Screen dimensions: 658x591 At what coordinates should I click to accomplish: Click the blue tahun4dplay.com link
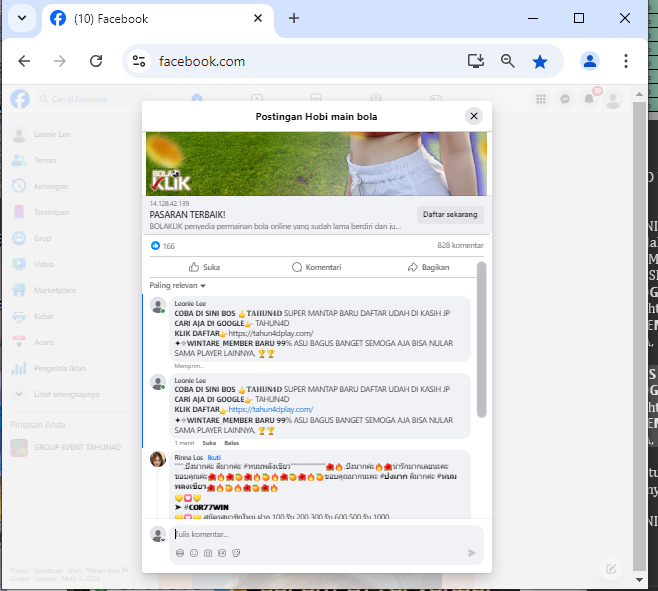pyautogui.click(x=271, y=409)
